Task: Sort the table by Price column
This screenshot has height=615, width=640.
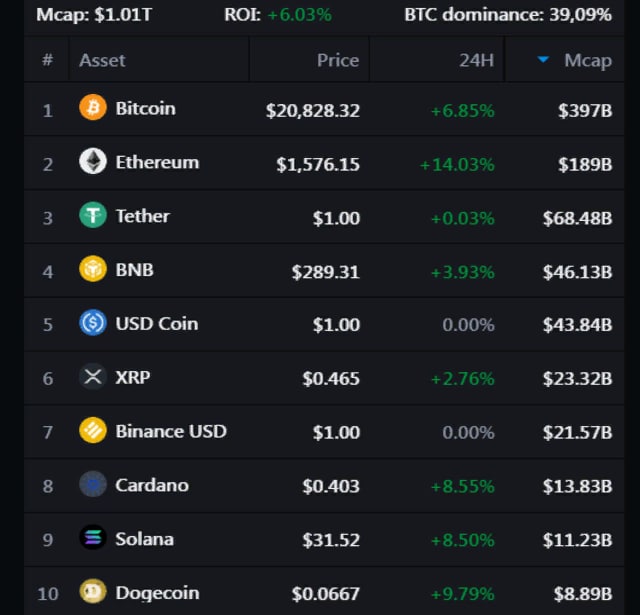Action: [x=338, y=60]
